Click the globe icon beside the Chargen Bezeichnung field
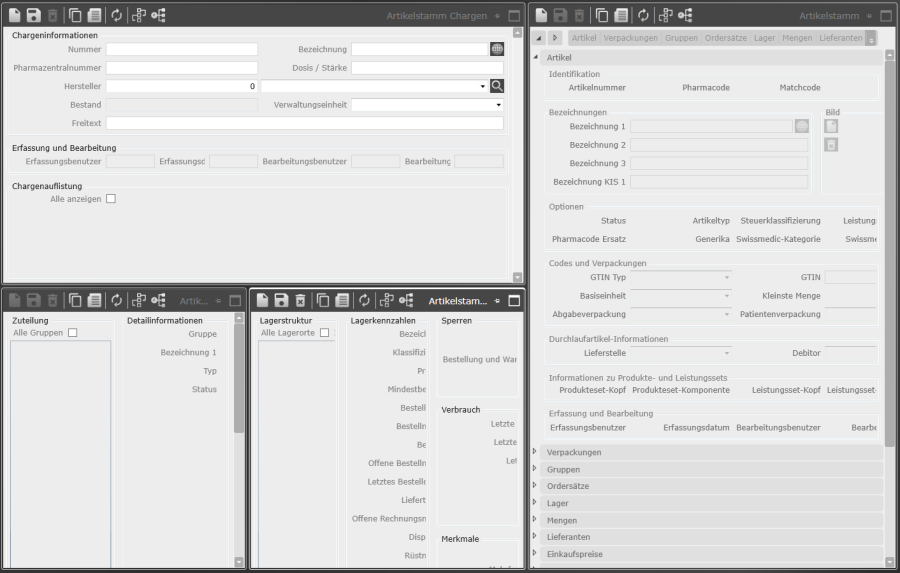900x573 pixels. click(496, 49)
